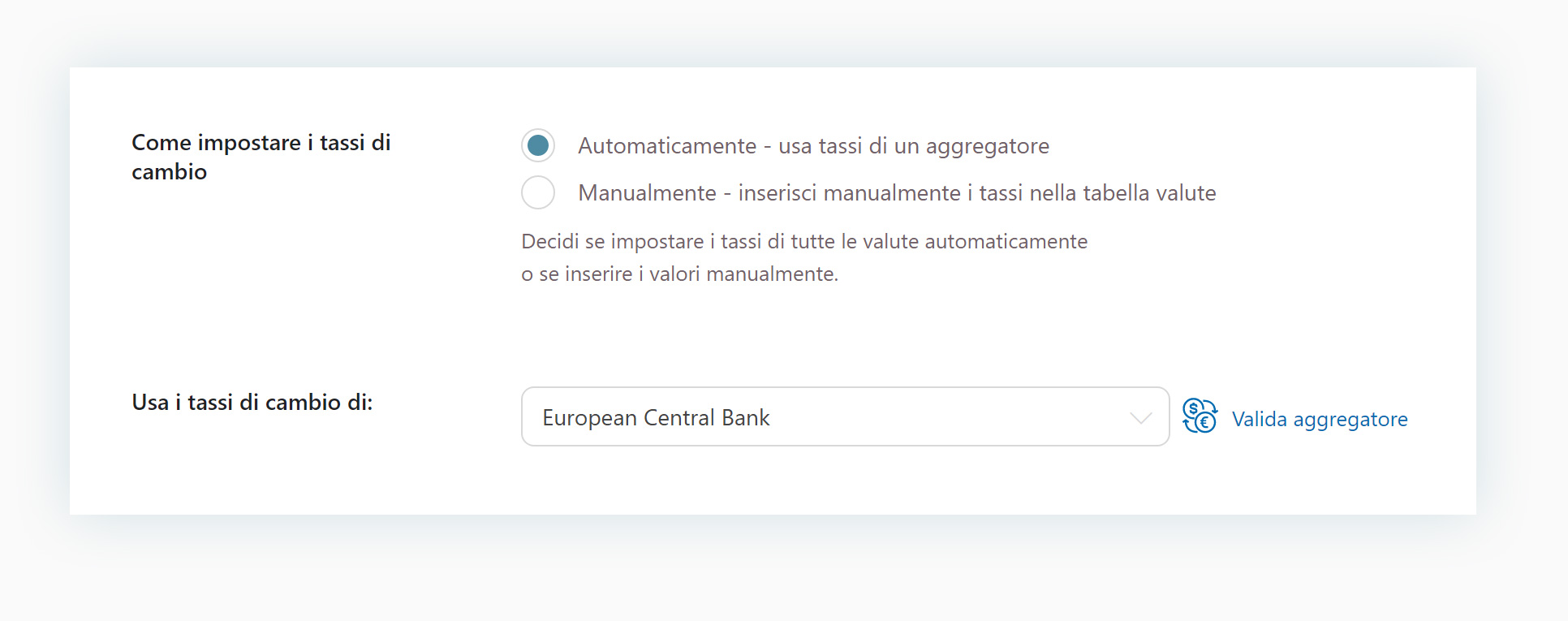This screenshot has height=621, width=1568.
Task: Select the Automaticamente radio button
Action: (x=538, y=145)
